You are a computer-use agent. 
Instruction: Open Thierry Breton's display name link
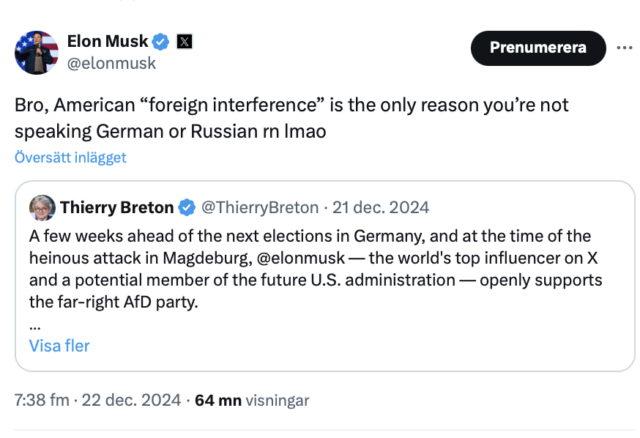pyautogui.click(x=117, y=208)
